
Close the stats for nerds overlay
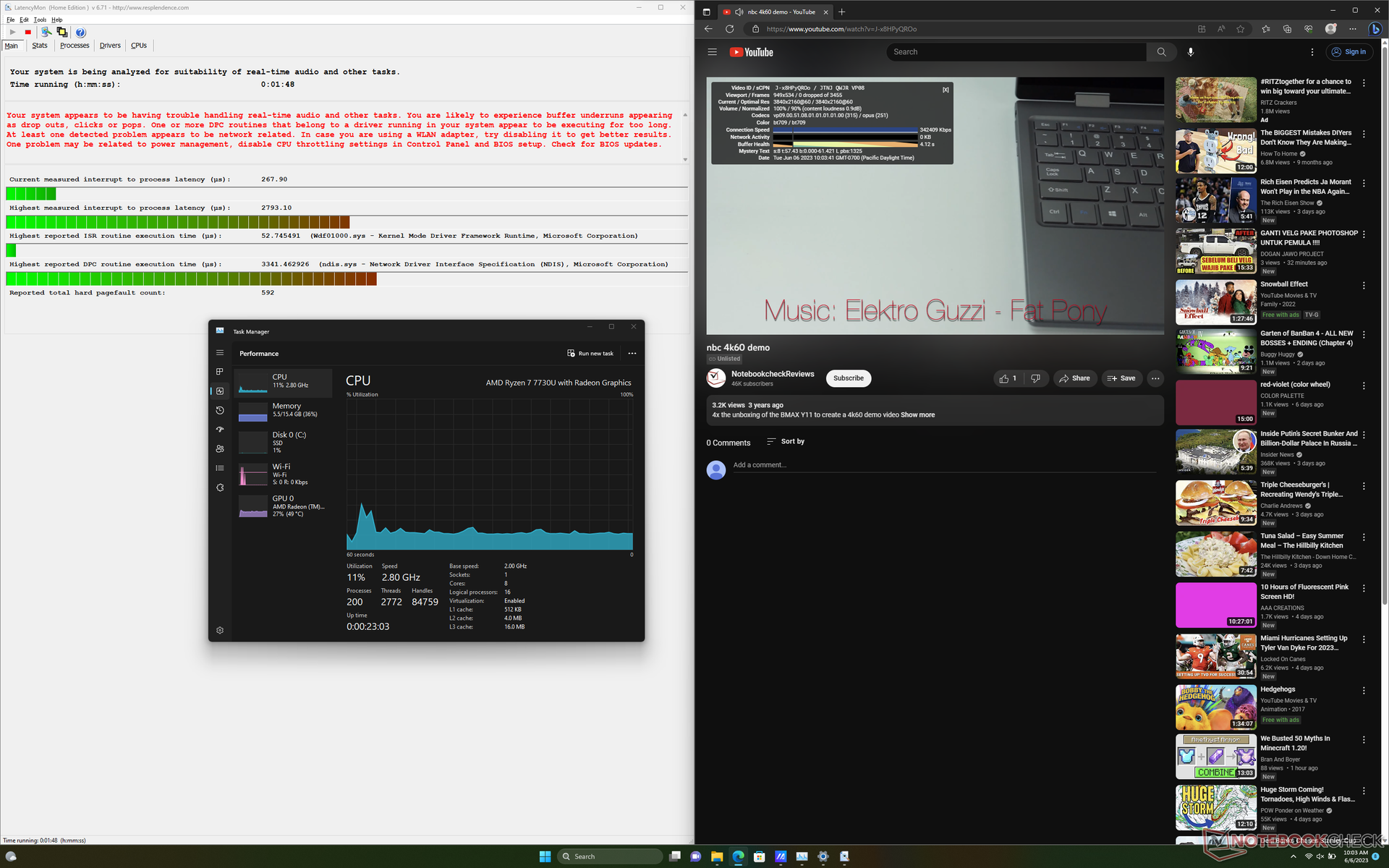(x=946, y=90)
